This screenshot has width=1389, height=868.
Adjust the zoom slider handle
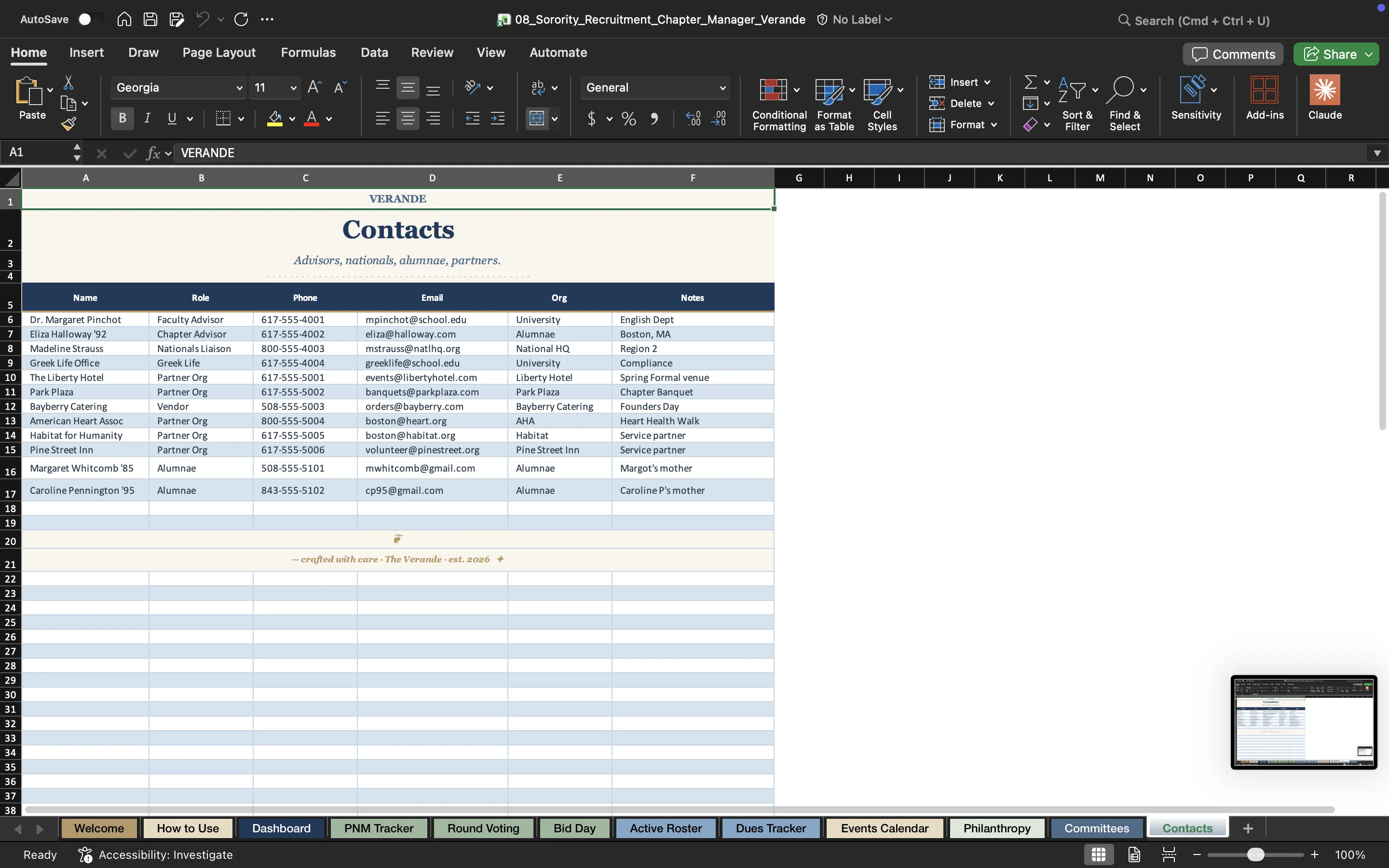[1255, 854]
